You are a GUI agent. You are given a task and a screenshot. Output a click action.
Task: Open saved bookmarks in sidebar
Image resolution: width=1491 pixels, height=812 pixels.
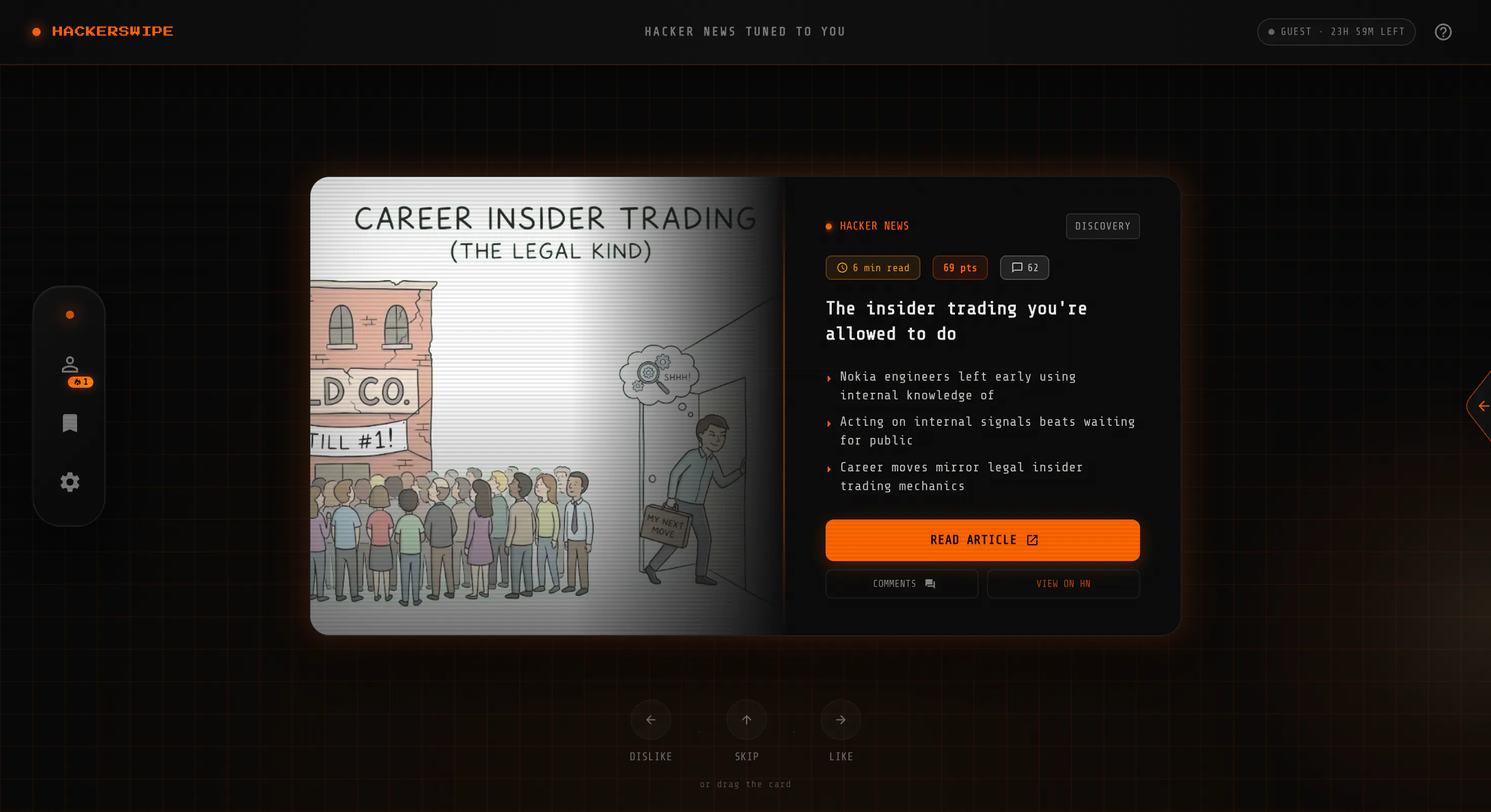click(x=69, y=423)
